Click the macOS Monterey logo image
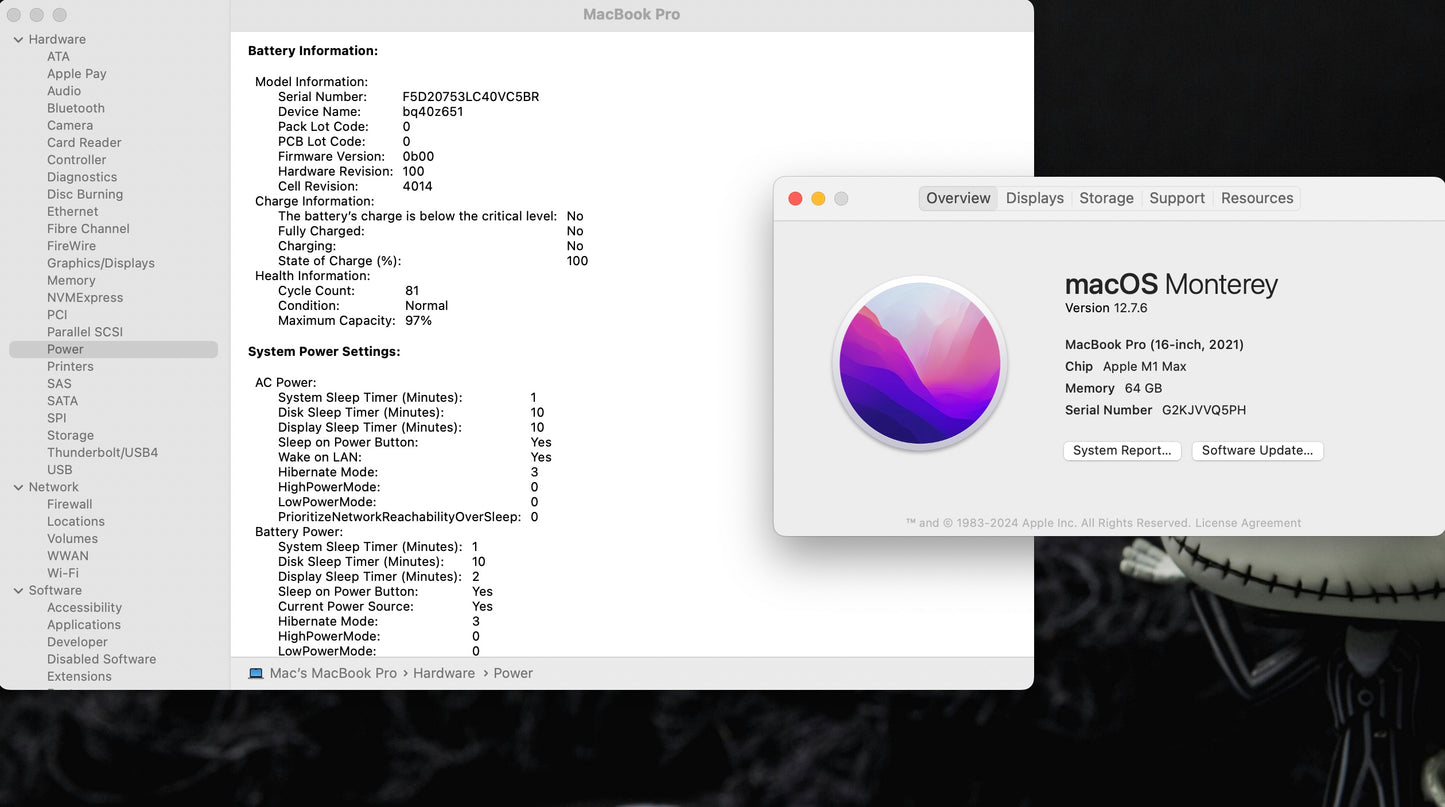This screenshot has width=1445, height=807. [x=920, y=363]
